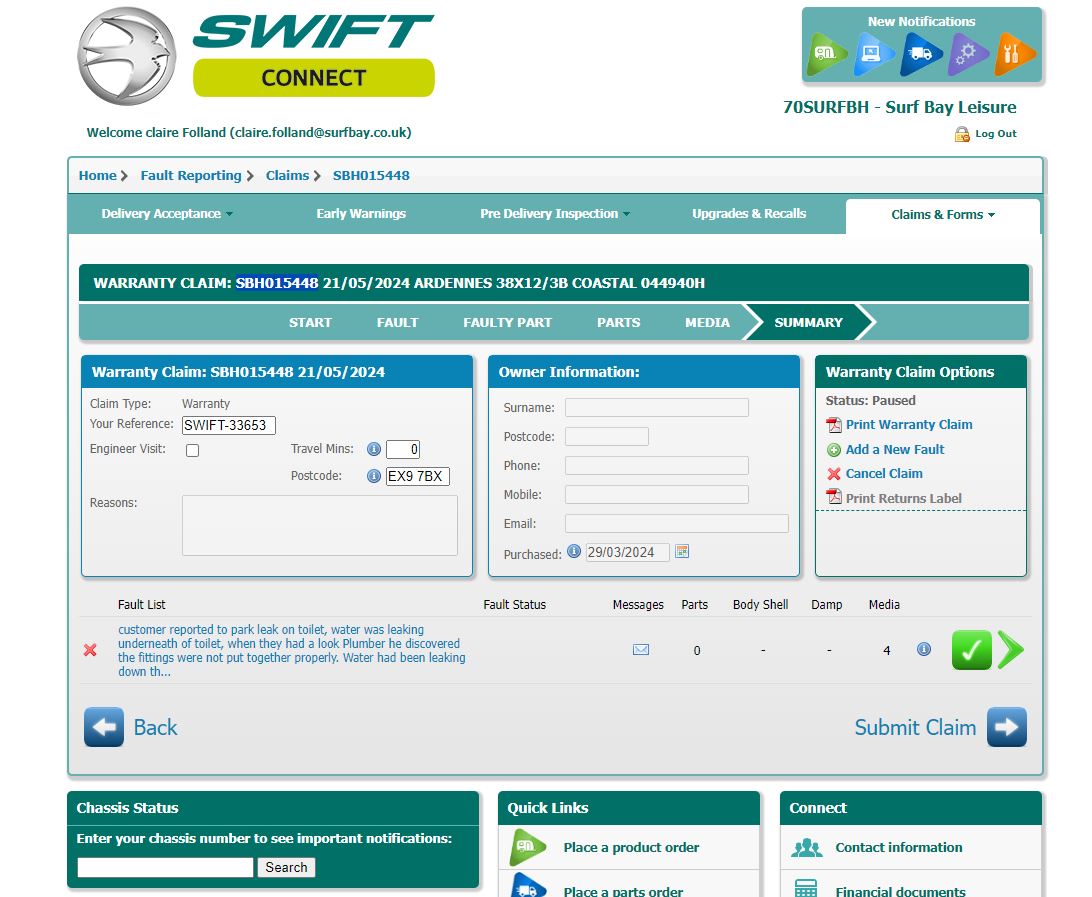Click the Postcode info icon in the claim panel
Screen dimensions: 1092x897
[374, 476]
